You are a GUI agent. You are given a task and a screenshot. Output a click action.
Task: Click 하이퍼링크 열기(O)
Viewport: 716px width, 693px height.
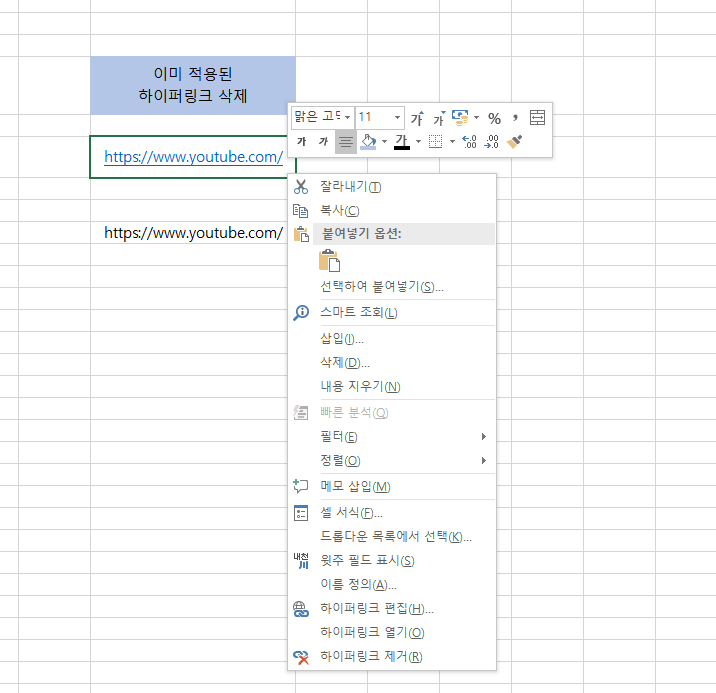click(392, 632)
